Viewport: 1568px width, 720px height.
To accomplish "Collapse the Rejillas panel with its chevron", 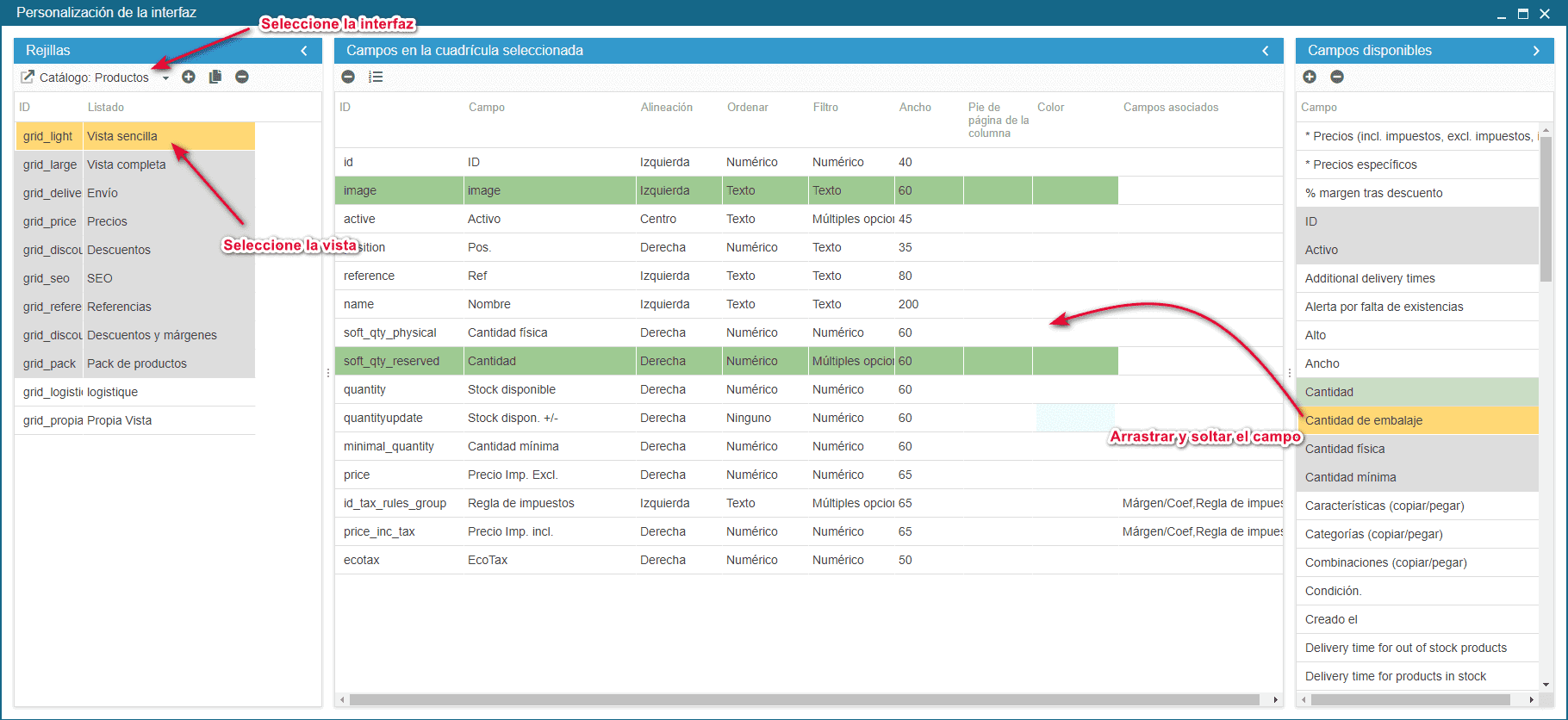I will [x=304, y=51].
